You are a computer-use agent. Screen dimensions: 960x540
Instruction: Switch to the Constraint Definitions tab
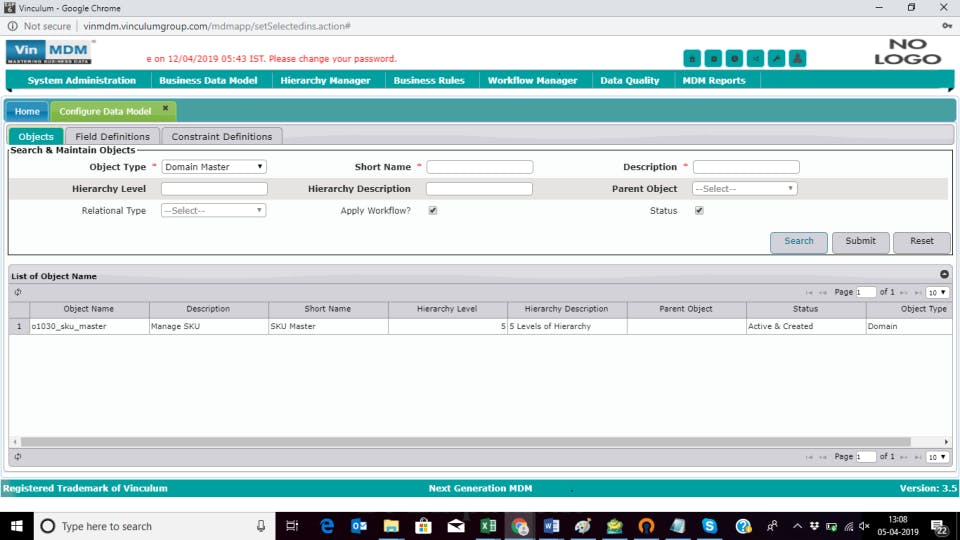pos(222,137)
